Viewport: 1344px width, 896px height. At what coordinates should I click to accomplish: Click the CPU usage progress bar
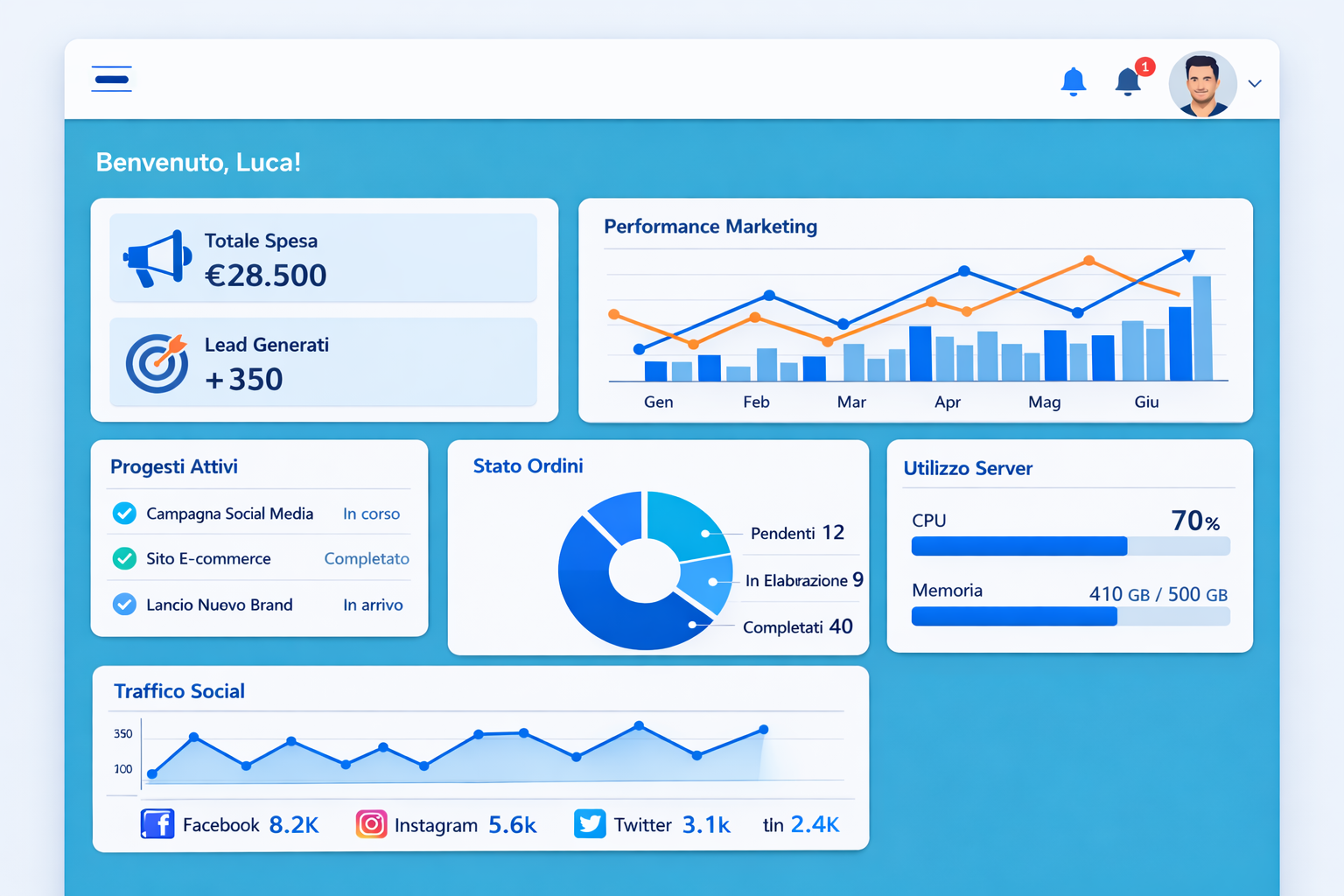pyautogui.click(x=1071, y=547)
